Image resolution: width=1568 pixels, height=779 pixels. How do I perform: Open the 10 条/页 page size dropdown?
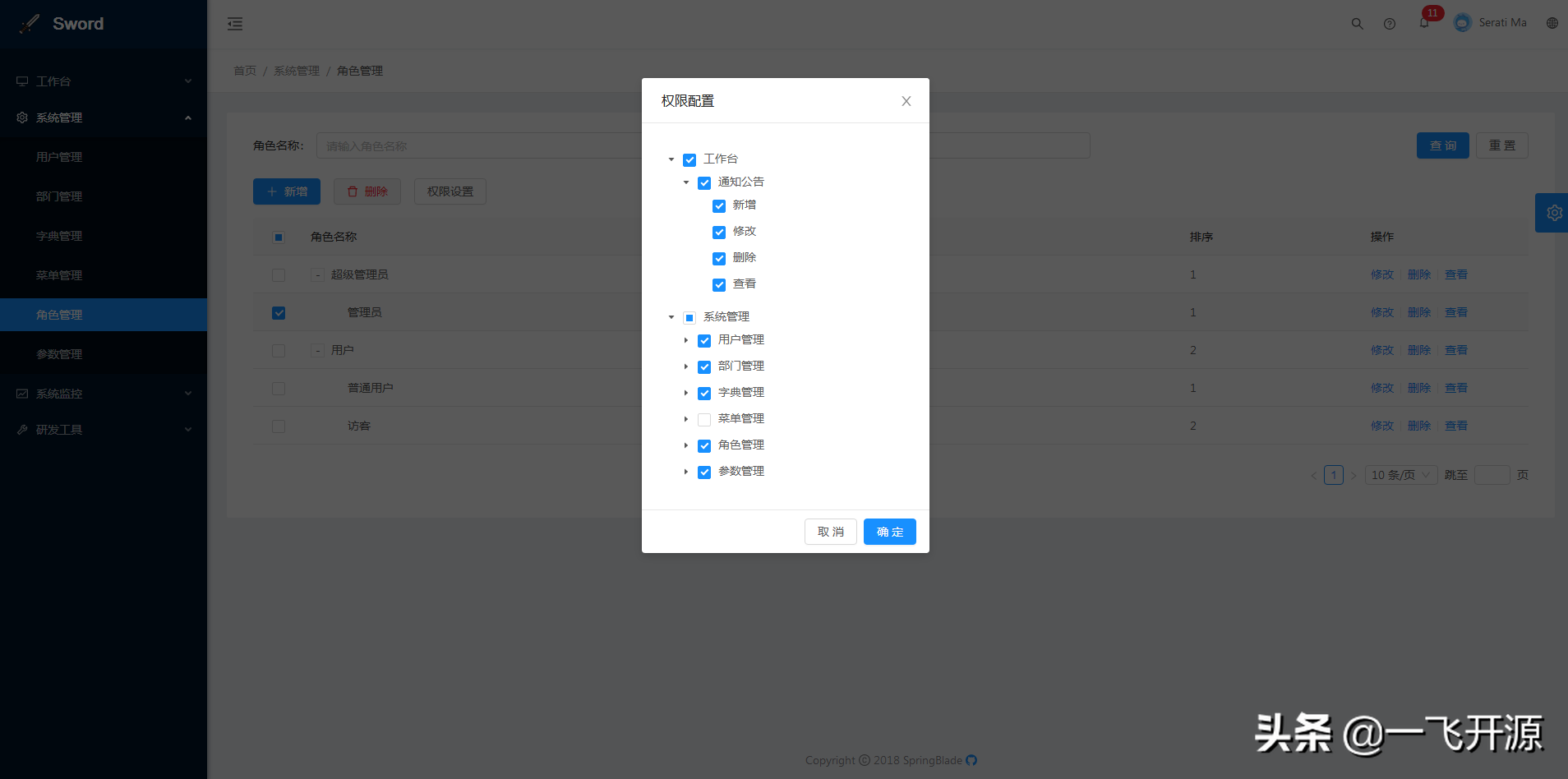(1400, 475)
